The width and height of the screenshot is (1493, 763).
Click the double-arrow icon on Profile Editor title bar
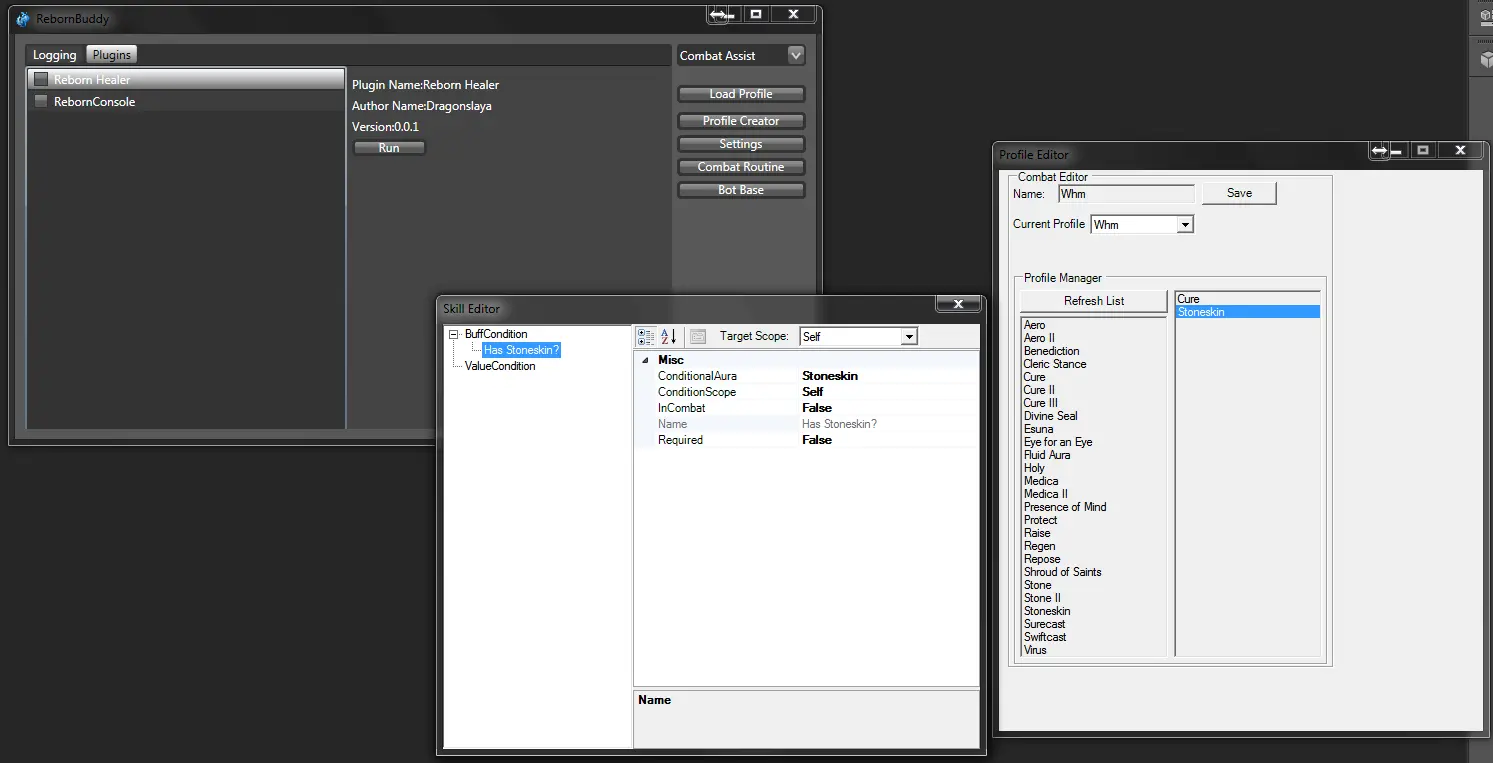coord(1379,150)
